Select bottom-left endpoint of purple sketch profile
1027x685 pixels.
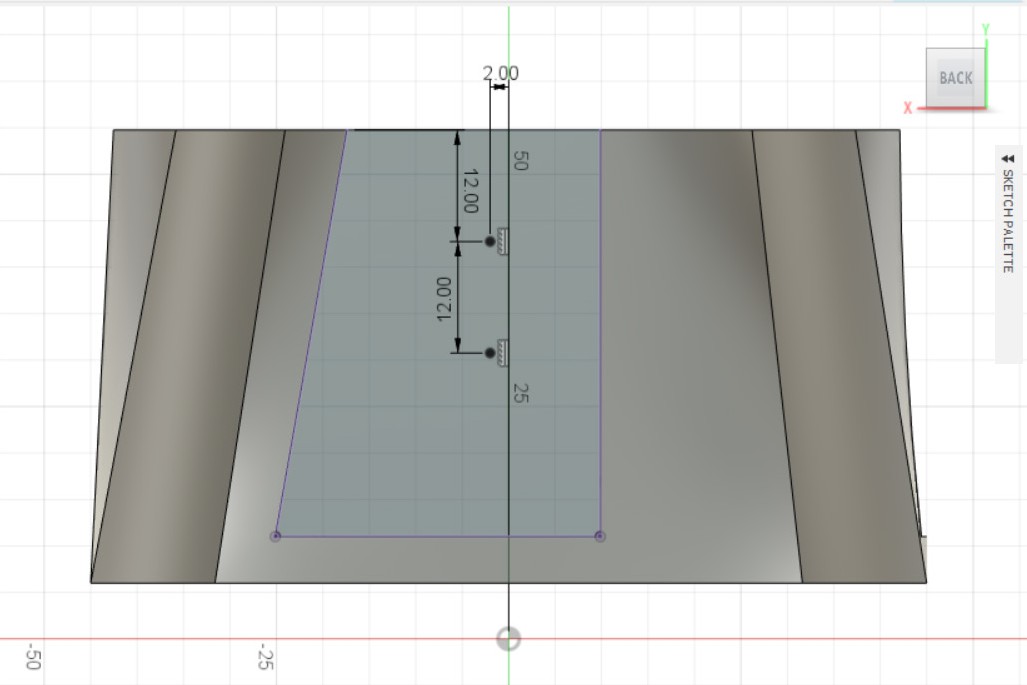click(276, 537)
